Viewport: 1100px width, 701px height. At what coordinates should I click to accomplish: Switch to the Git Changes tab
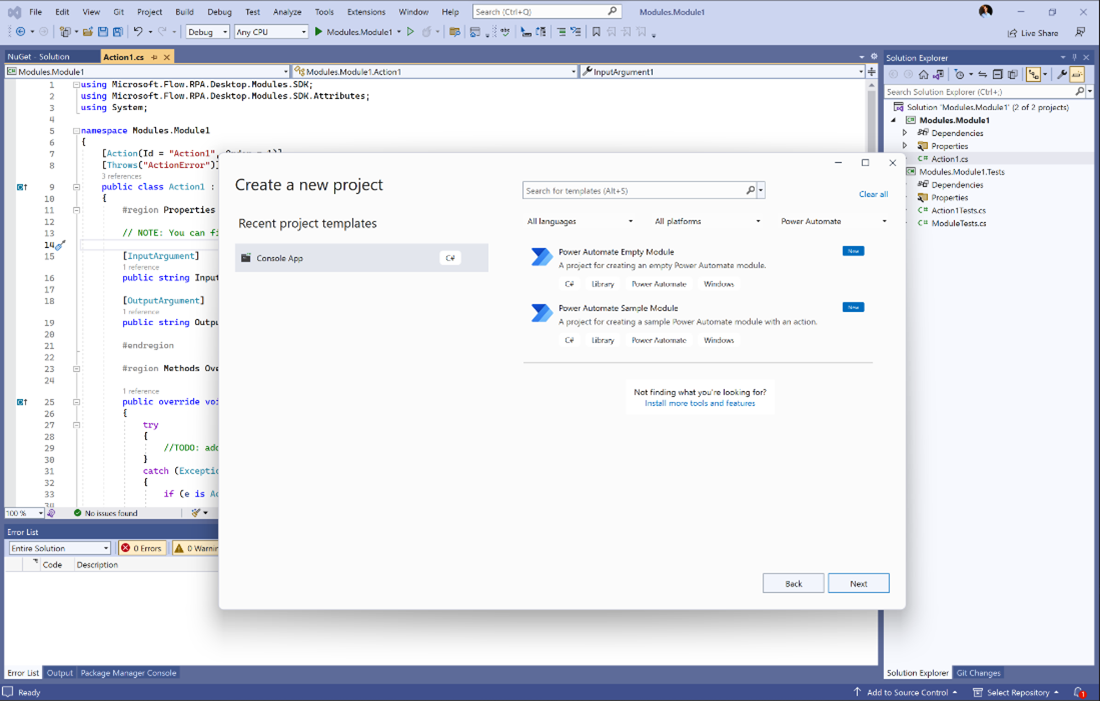tap(978, 673)
